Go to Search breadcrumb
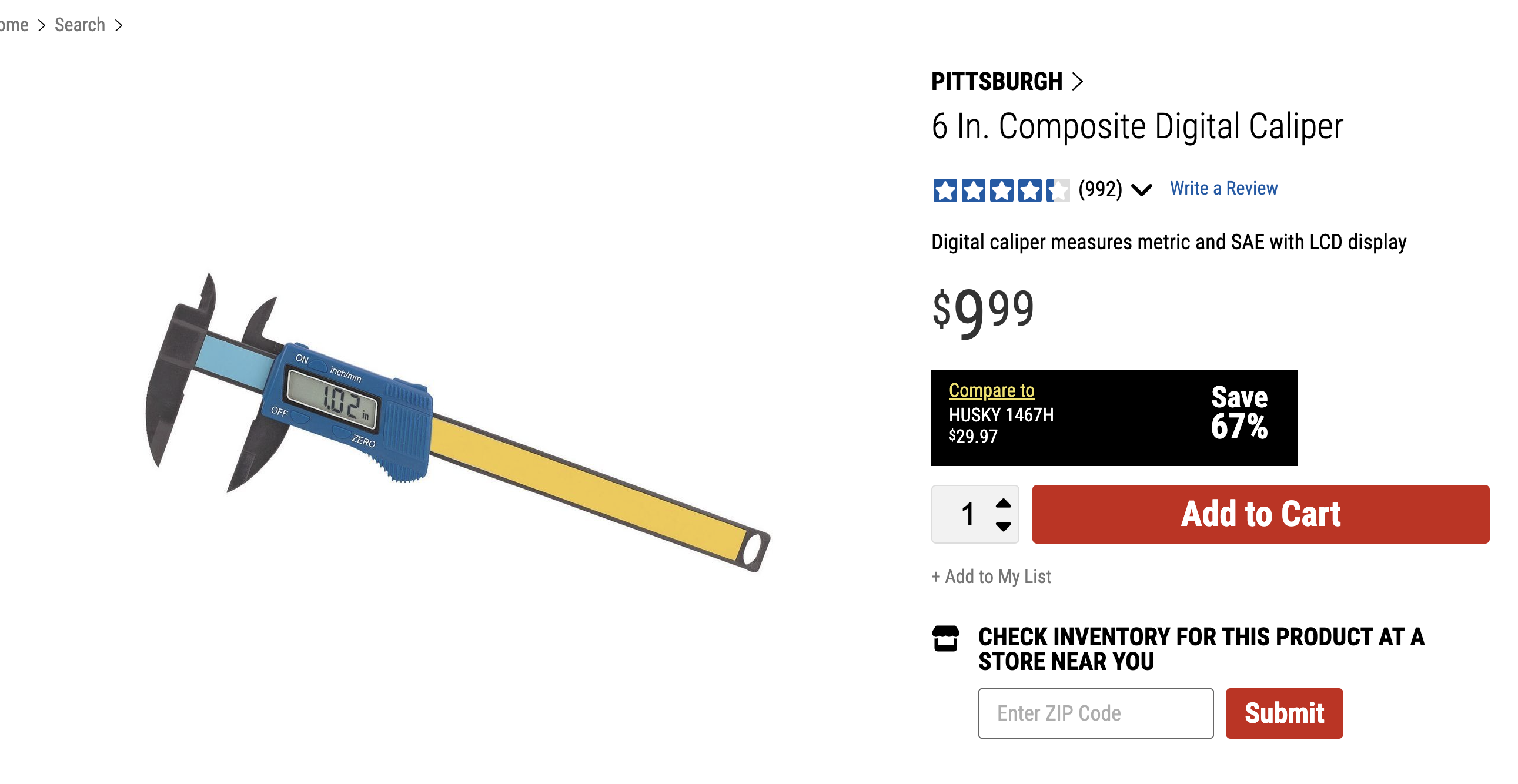The width and height of the screenshot is (1518, 784). point(79,25)
